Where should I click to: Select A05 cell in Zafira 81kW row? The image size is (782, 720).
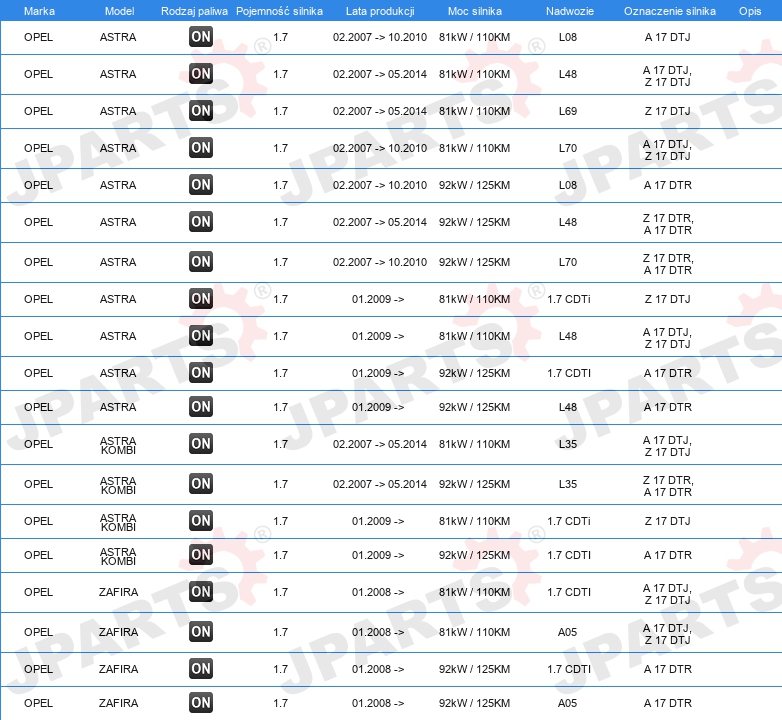[x=568, y=632]
